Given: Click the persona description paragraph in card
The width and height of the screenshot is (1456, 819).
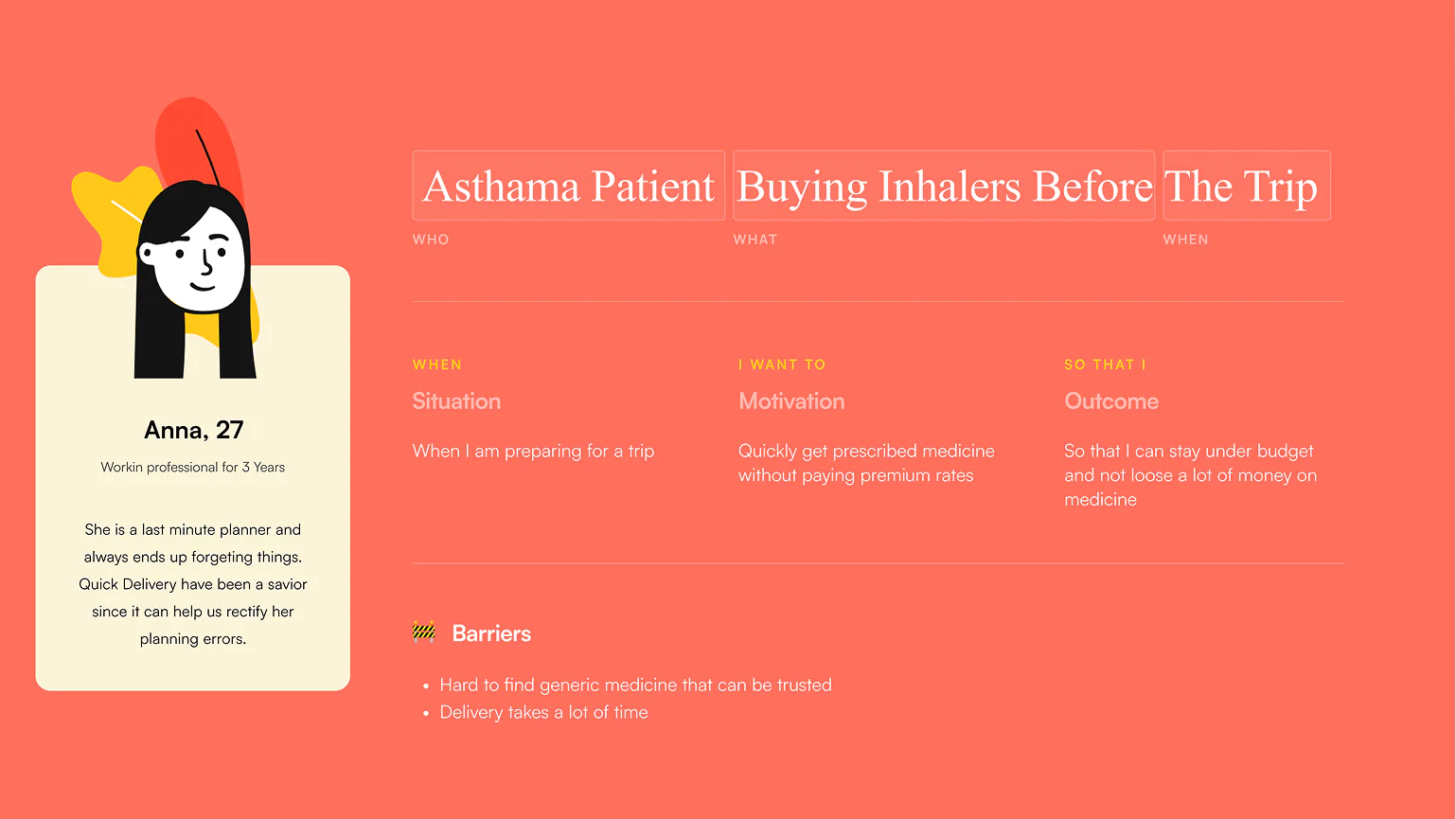Looking at the screenshot, I should pos(193,584).
